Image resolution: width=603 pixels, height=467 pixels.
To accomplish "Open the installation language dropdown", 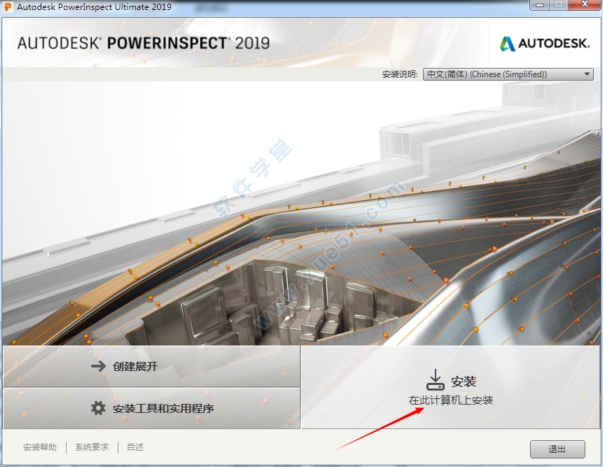I will click(x=508, y=74).
